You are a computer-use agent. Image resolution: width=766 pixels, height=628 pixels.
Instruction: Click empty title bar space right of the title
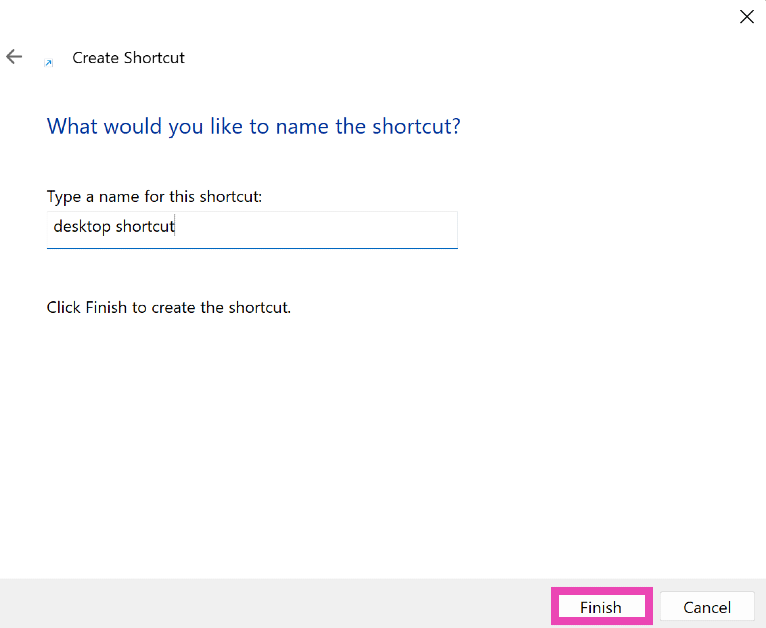pos(450,57)
